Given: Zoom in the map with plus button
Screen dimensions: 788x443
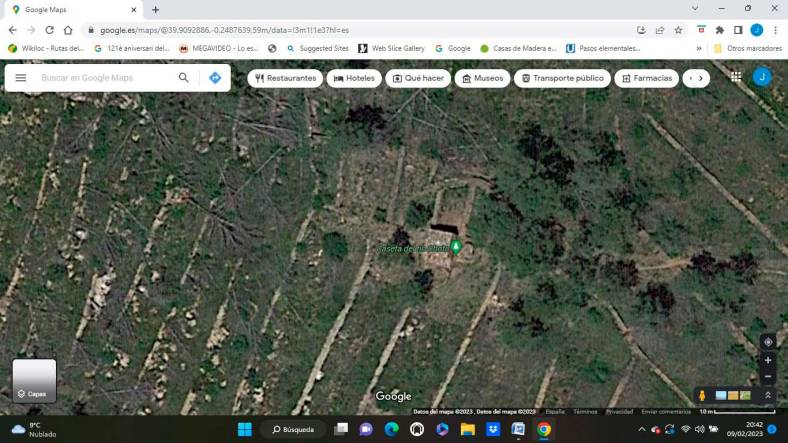Looking at the screenshot, I should (x=768, y=360).
